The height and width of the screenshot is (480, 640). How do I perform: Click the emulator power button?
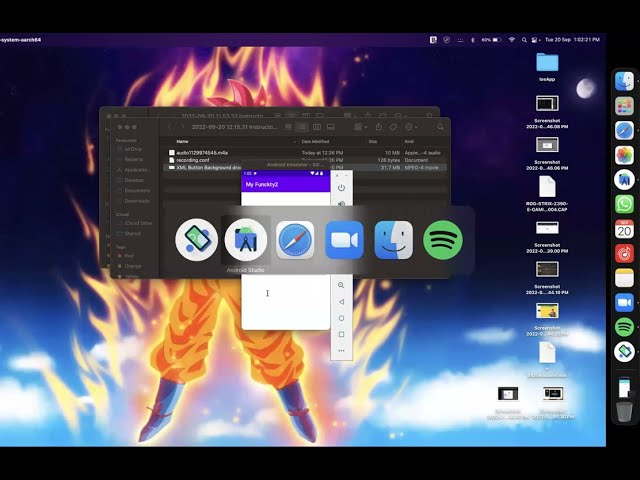pyautogui.click(x=341, y=188)
